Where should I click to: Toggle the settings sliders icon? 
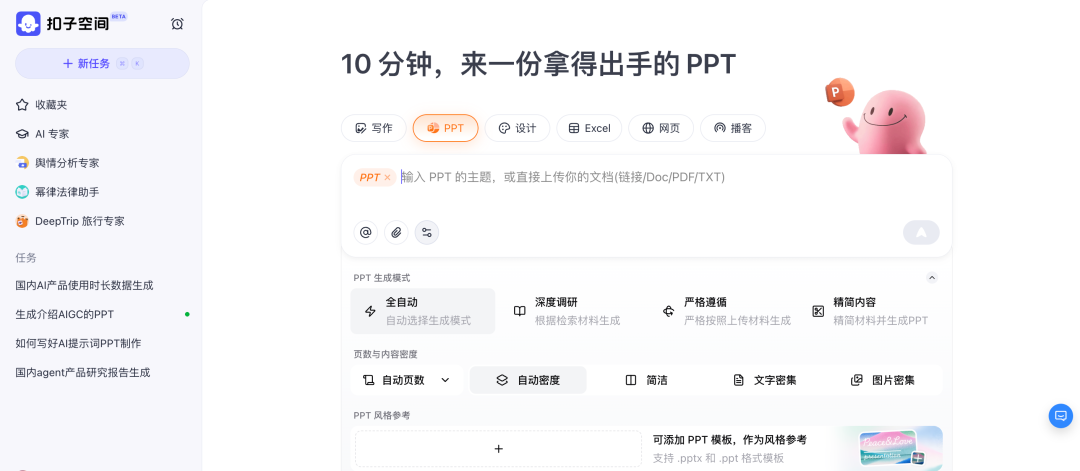426,233
